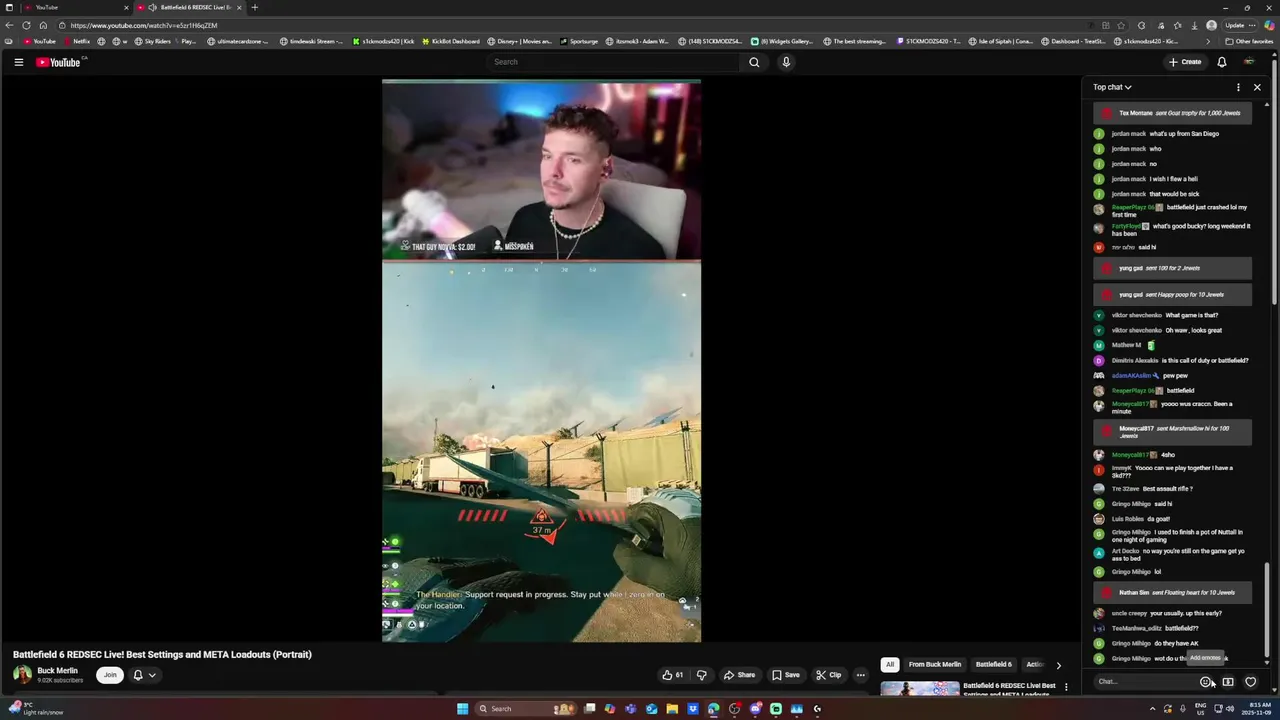The width and height of the screenshot is (1280, 720).
Task: Open live chat more options menu
Action: tap(1238, 87)
